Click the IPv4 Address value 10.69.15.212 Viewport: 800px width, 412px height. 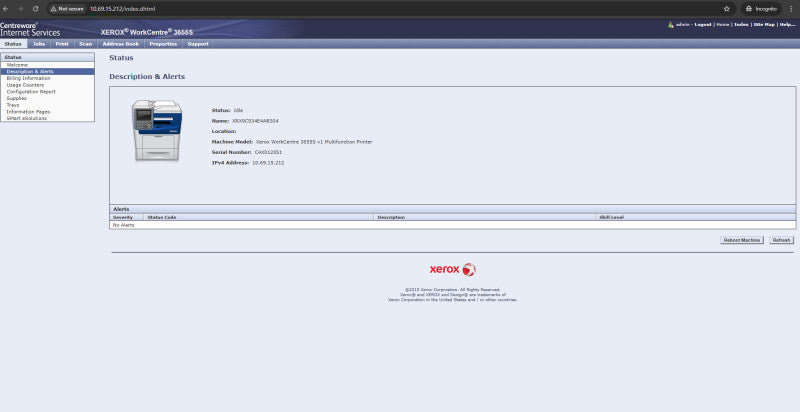(x=268, y=163)
